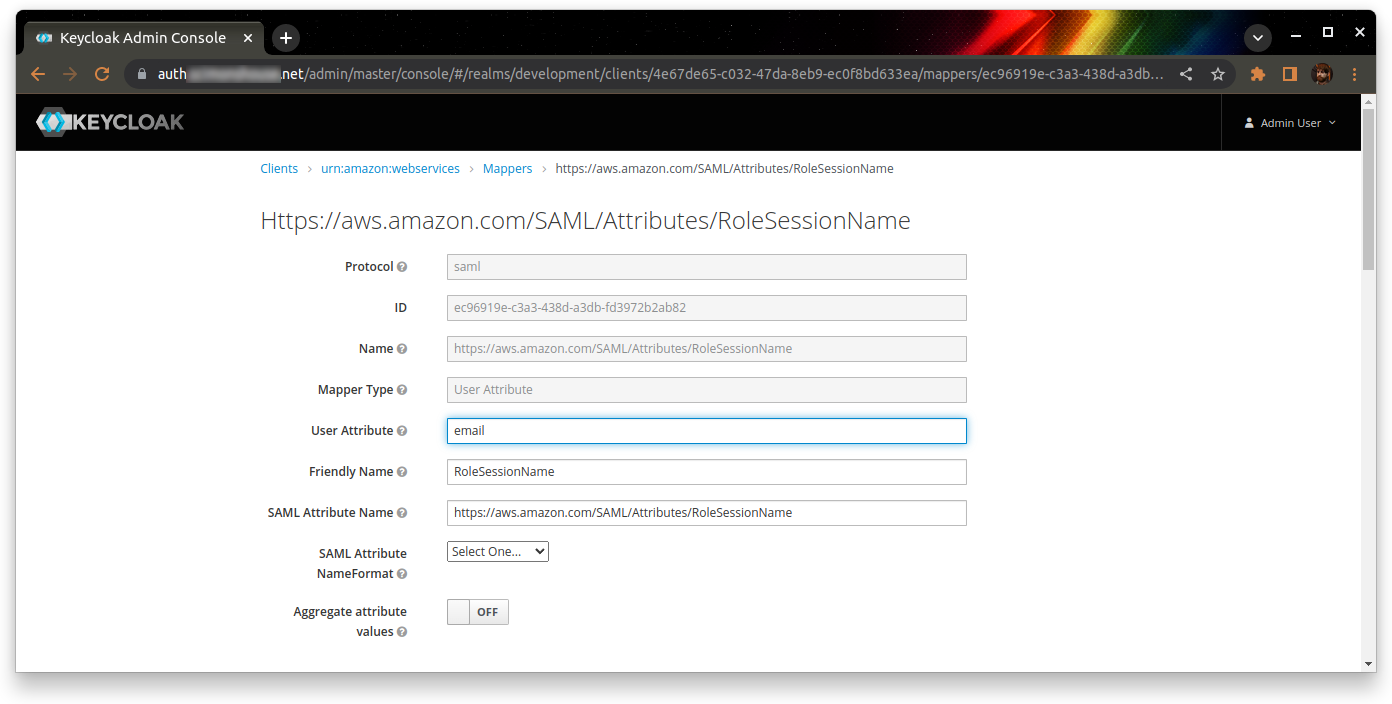
Task: Edit the Friendly Name field
Action: pyautogui.click(x=707, y=472)
